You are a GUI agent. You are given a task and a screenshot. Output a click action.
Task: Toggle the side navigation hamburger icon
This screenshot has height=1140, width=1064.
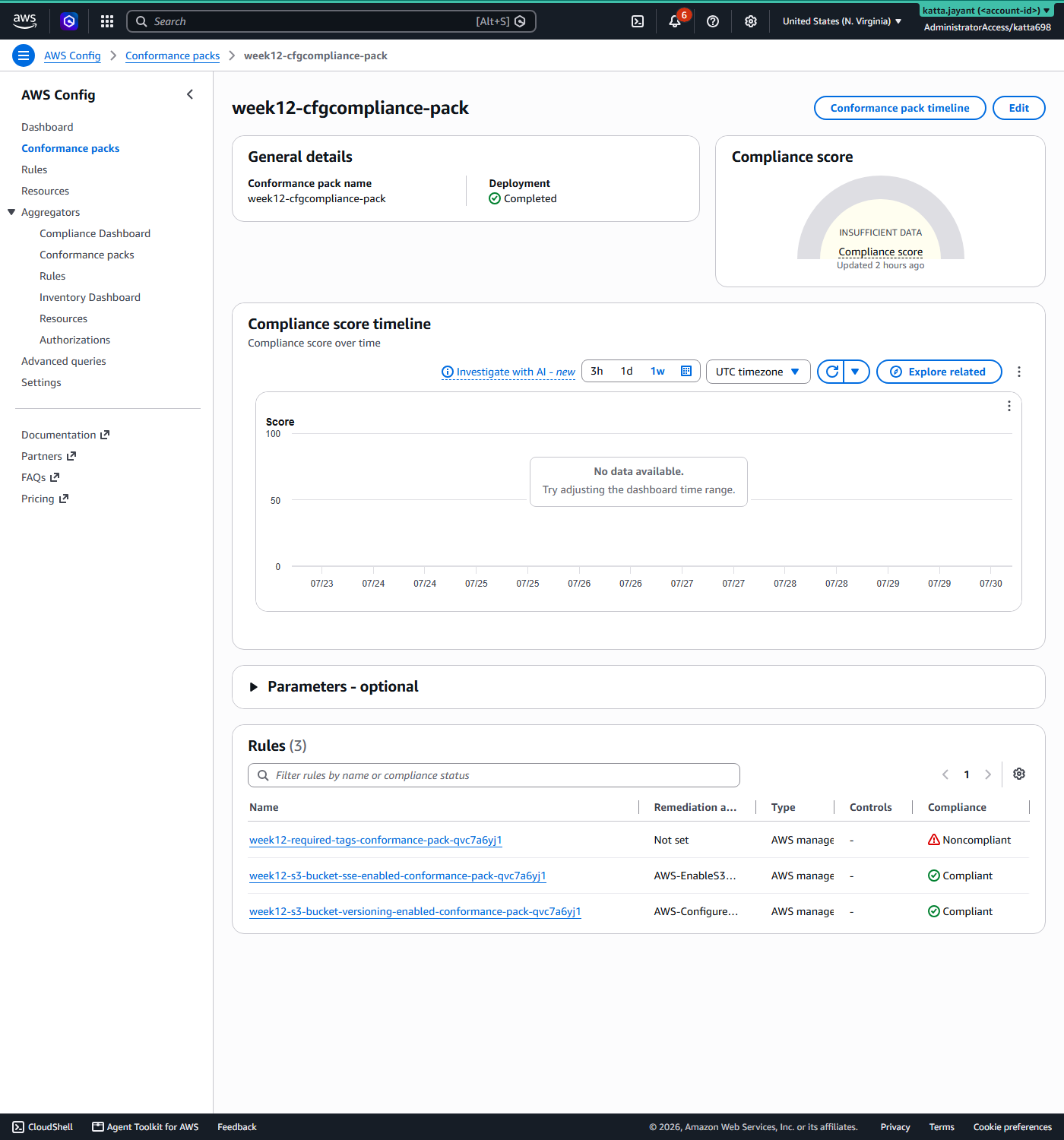pos(24,55)
